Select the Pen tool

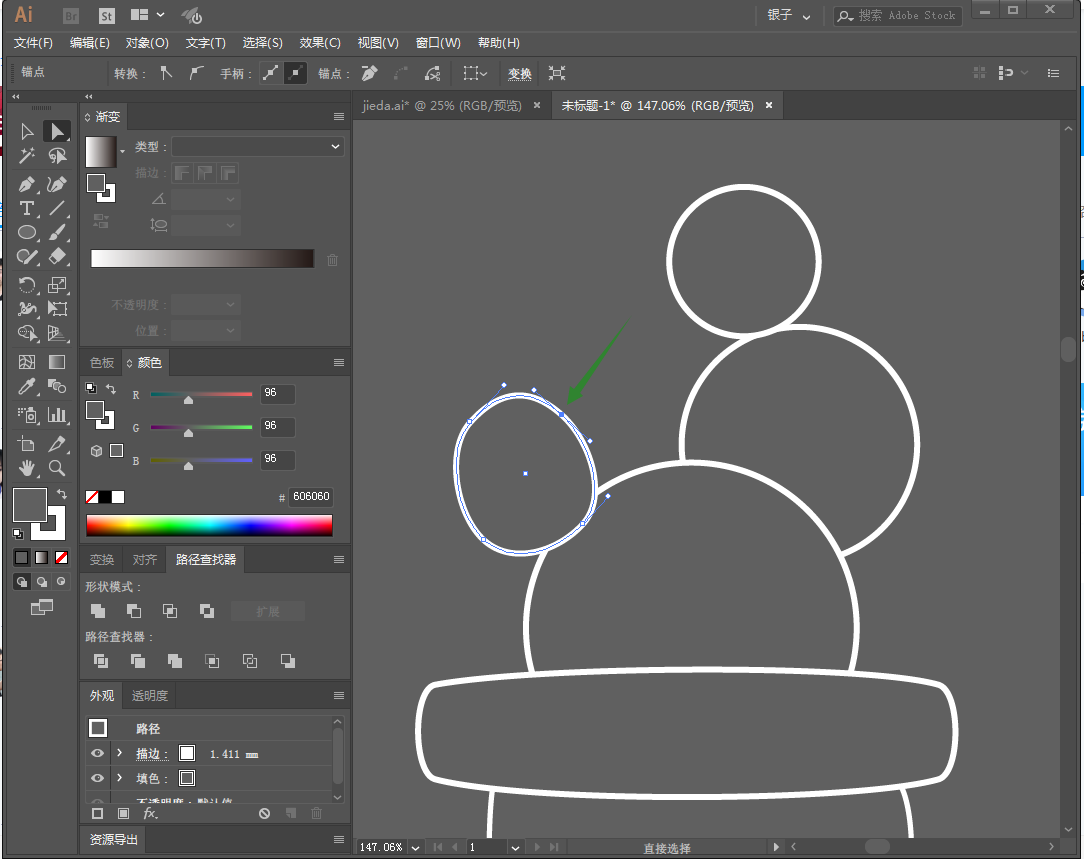click(27, 184)
